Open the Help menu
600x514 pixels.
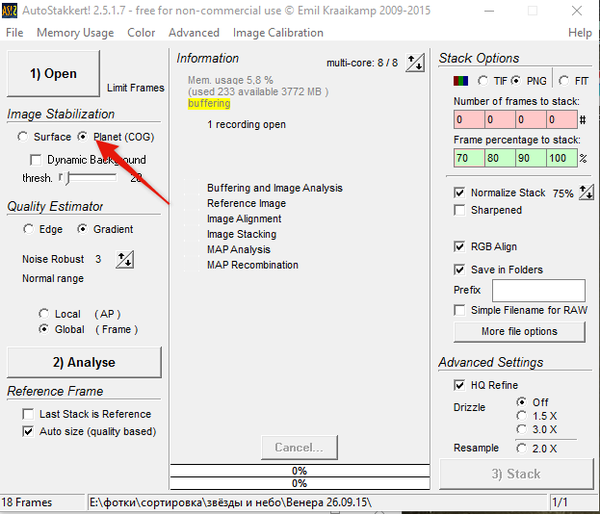pyautogui.click(x=579, y=33)
